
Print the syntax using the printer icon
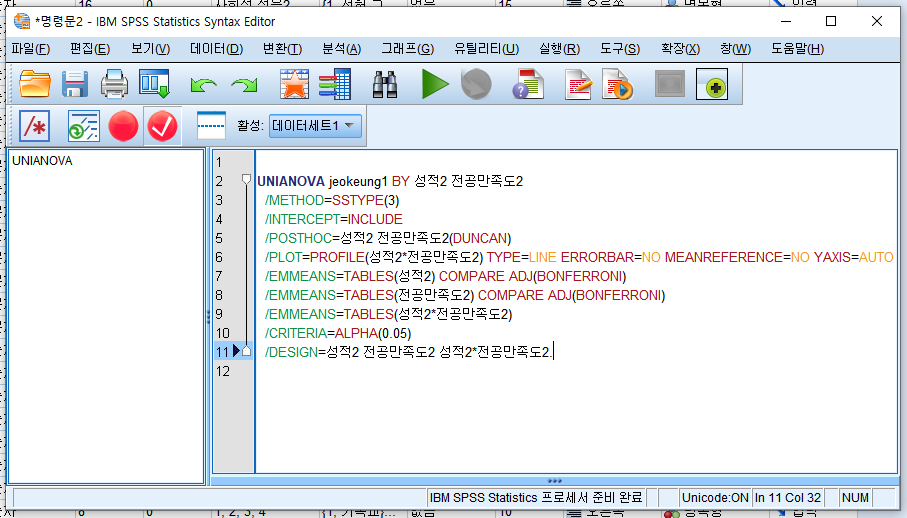coord(115,84)
